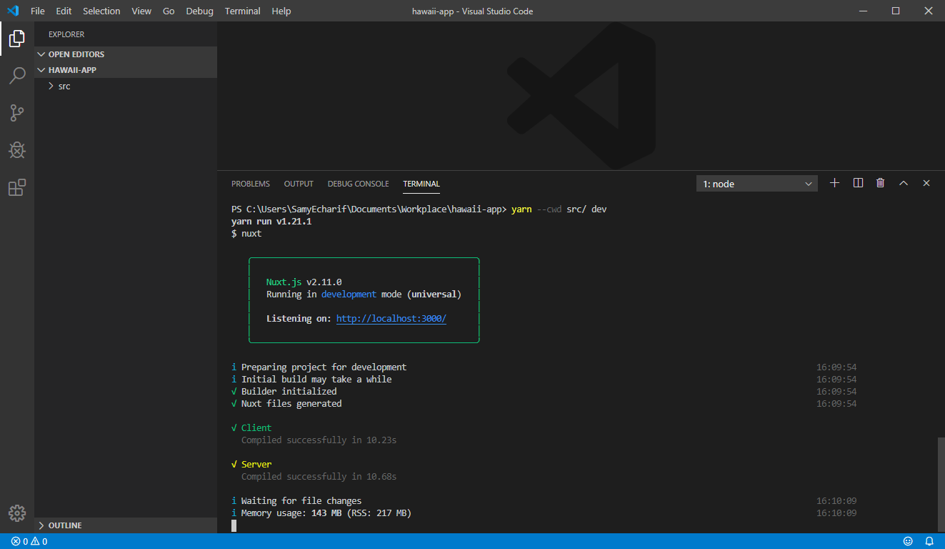
Task: Maximize the VS Code window
Action: tap(896, 11)
